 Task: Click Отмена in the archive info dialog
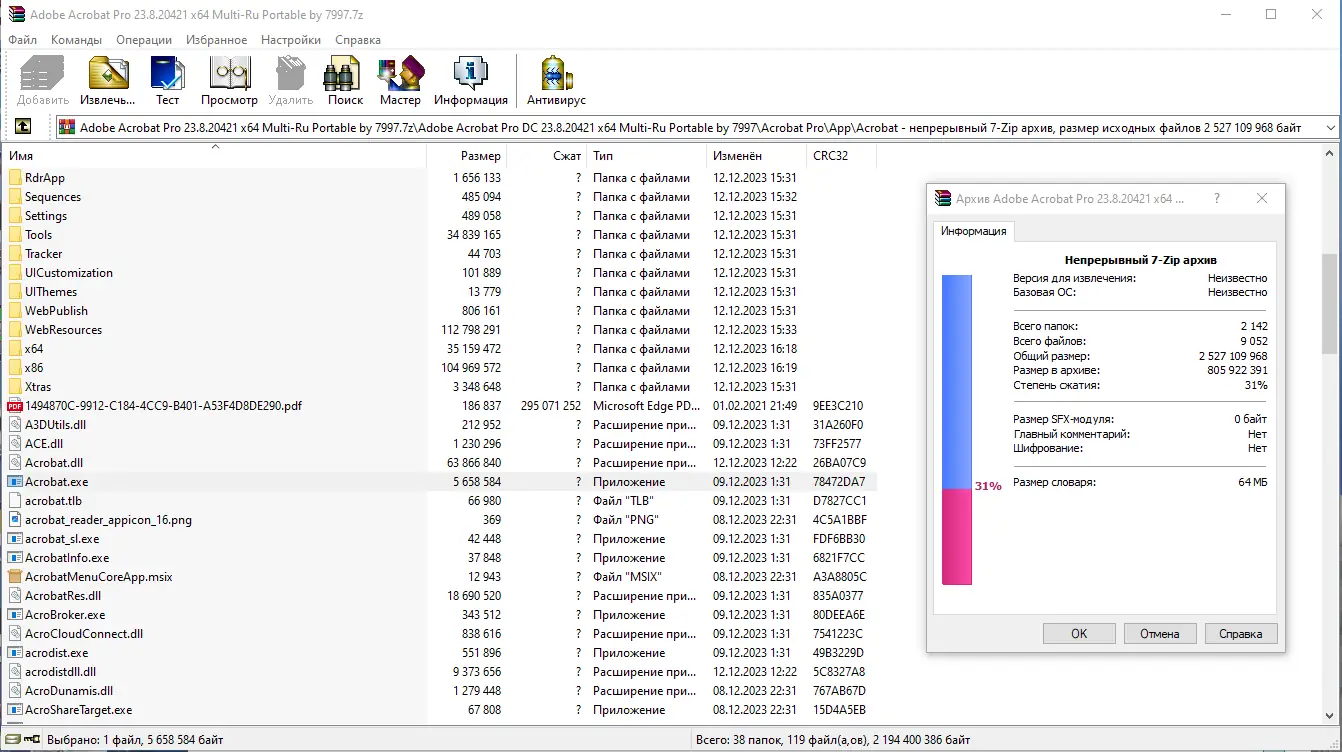1160,633
